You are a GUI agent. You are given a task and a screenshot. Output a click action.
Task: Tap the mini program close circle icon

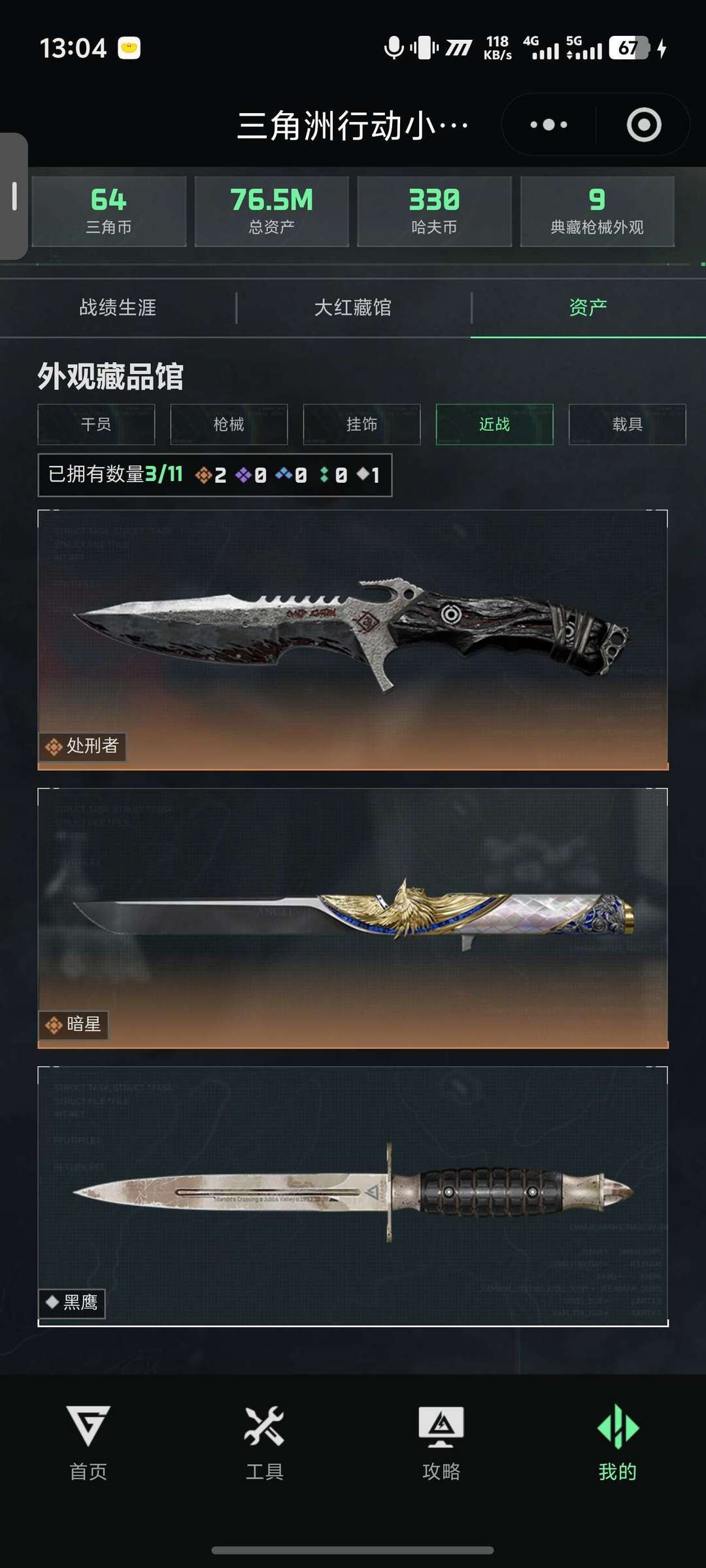[644, 124]
